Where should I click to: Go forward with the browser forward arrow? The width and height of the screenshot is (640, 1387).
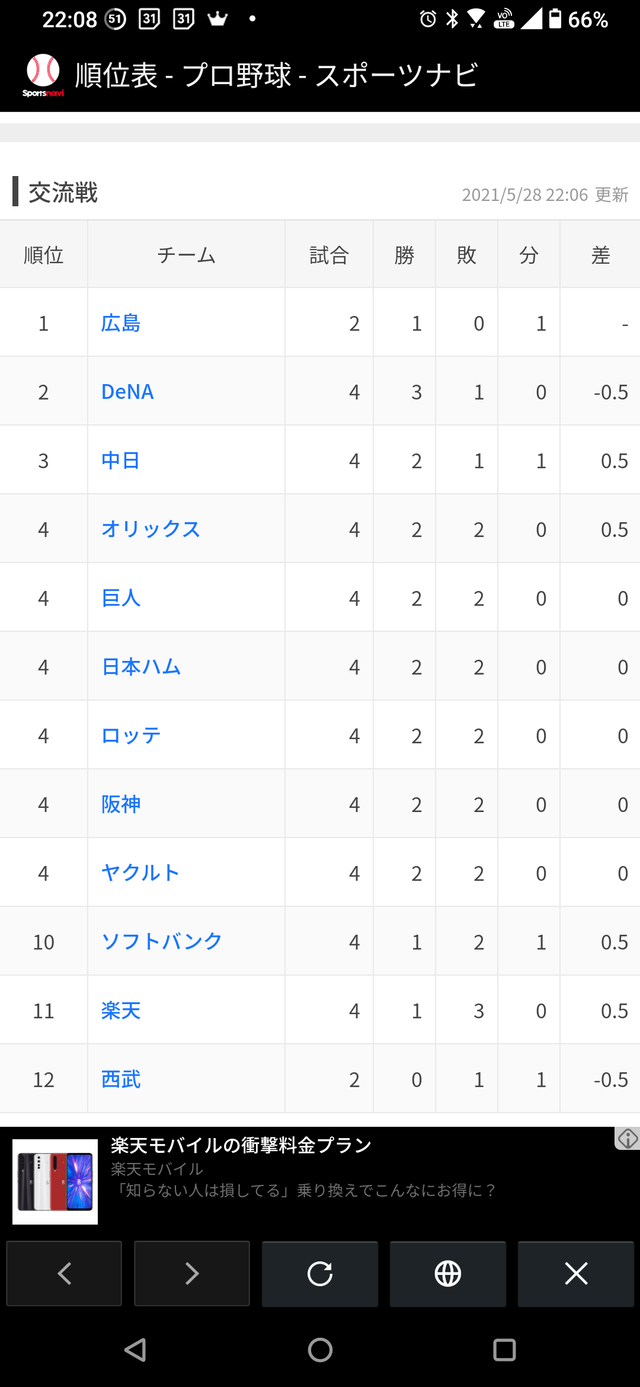pyautogui.click(x=192, y=1273)
